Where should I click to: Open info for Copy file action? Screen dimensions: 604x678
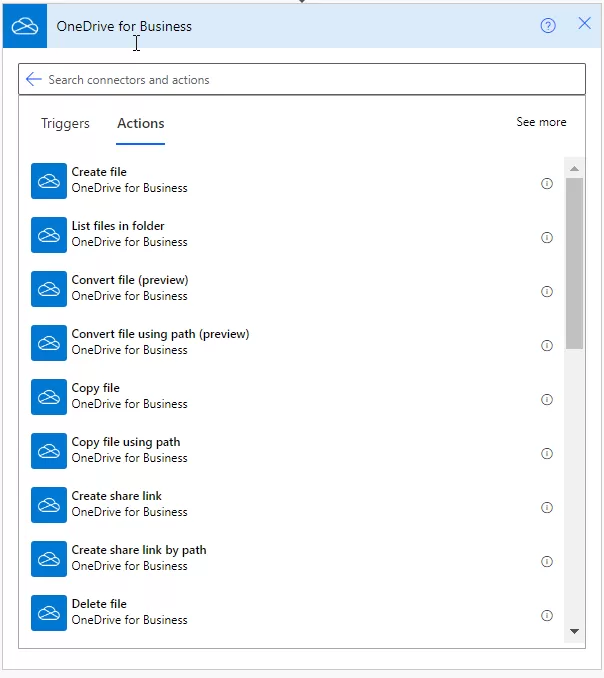[x=547, y=400]
